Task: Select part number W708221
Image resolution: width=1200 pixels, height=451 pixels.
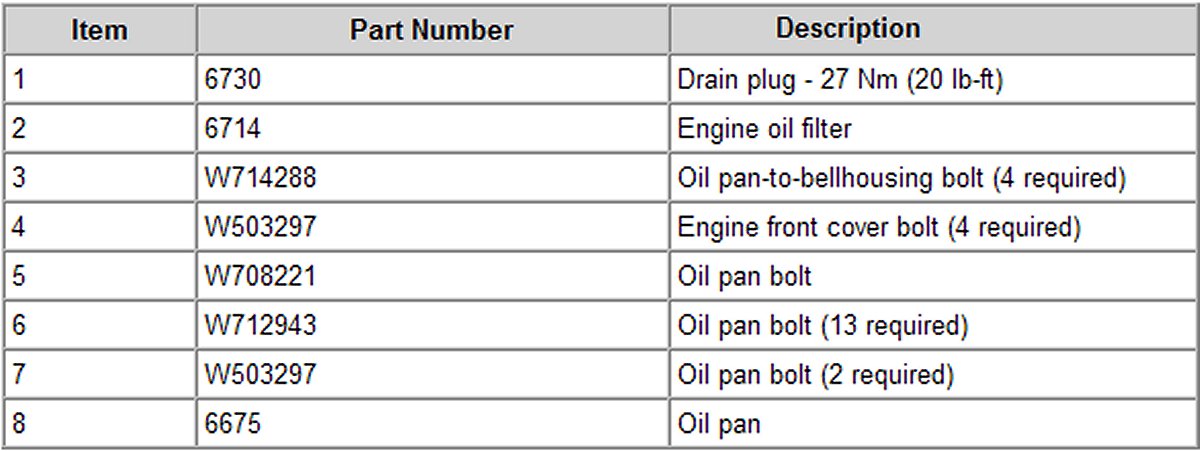Action: point(260,277)
